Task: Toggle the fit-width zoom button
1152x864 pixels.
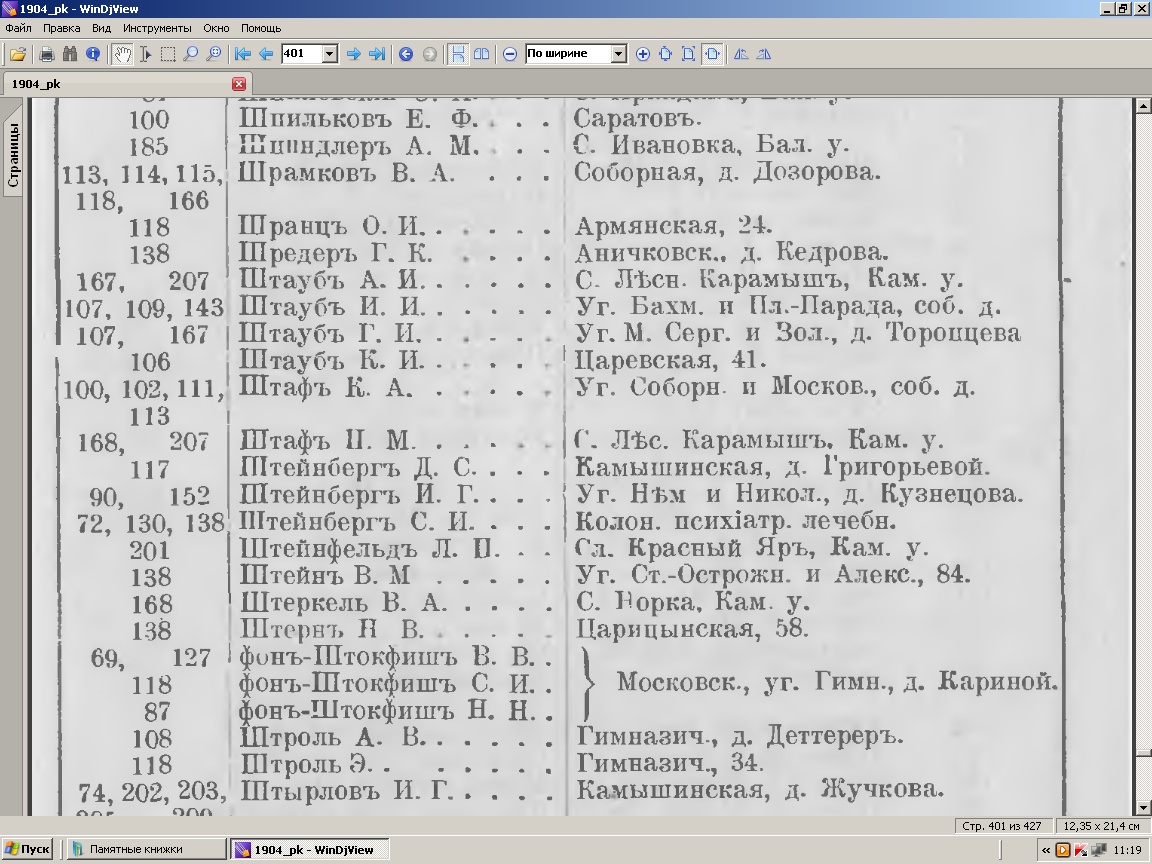Action: coord(712,54)
